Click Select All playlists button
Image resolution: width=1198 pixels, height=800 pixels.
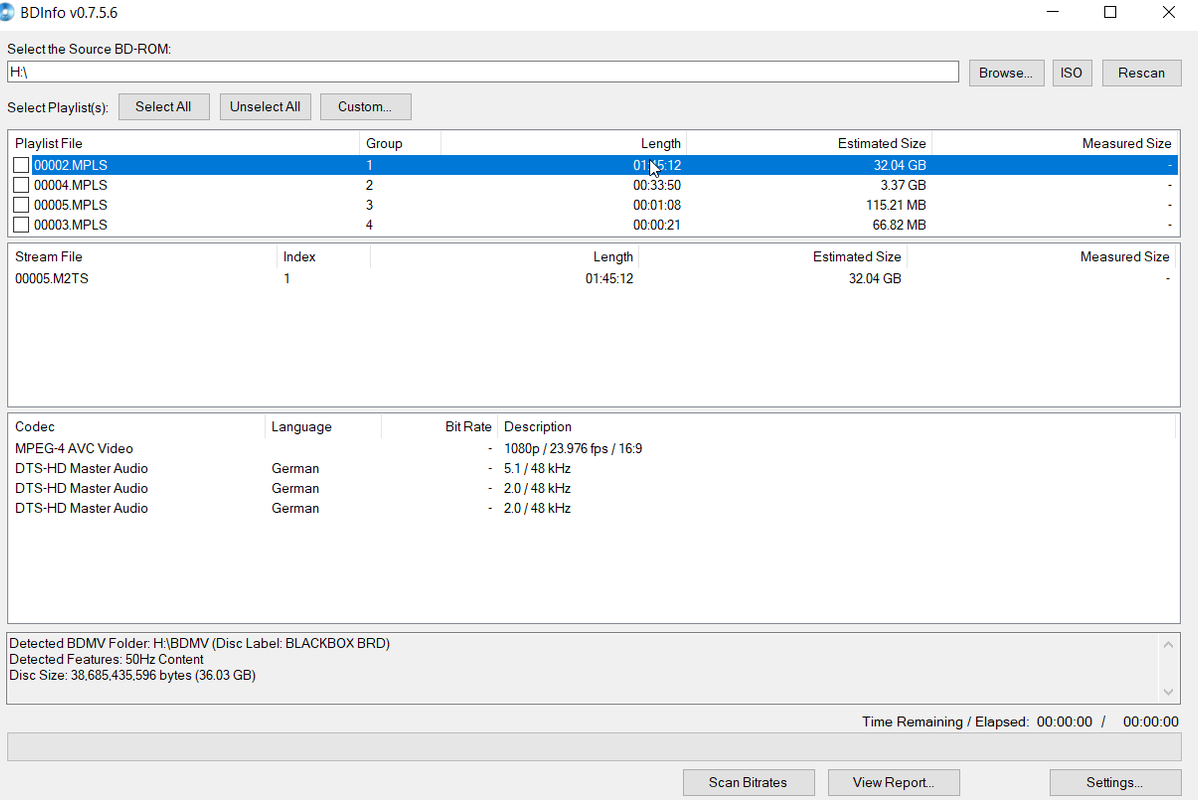(164, 107)
